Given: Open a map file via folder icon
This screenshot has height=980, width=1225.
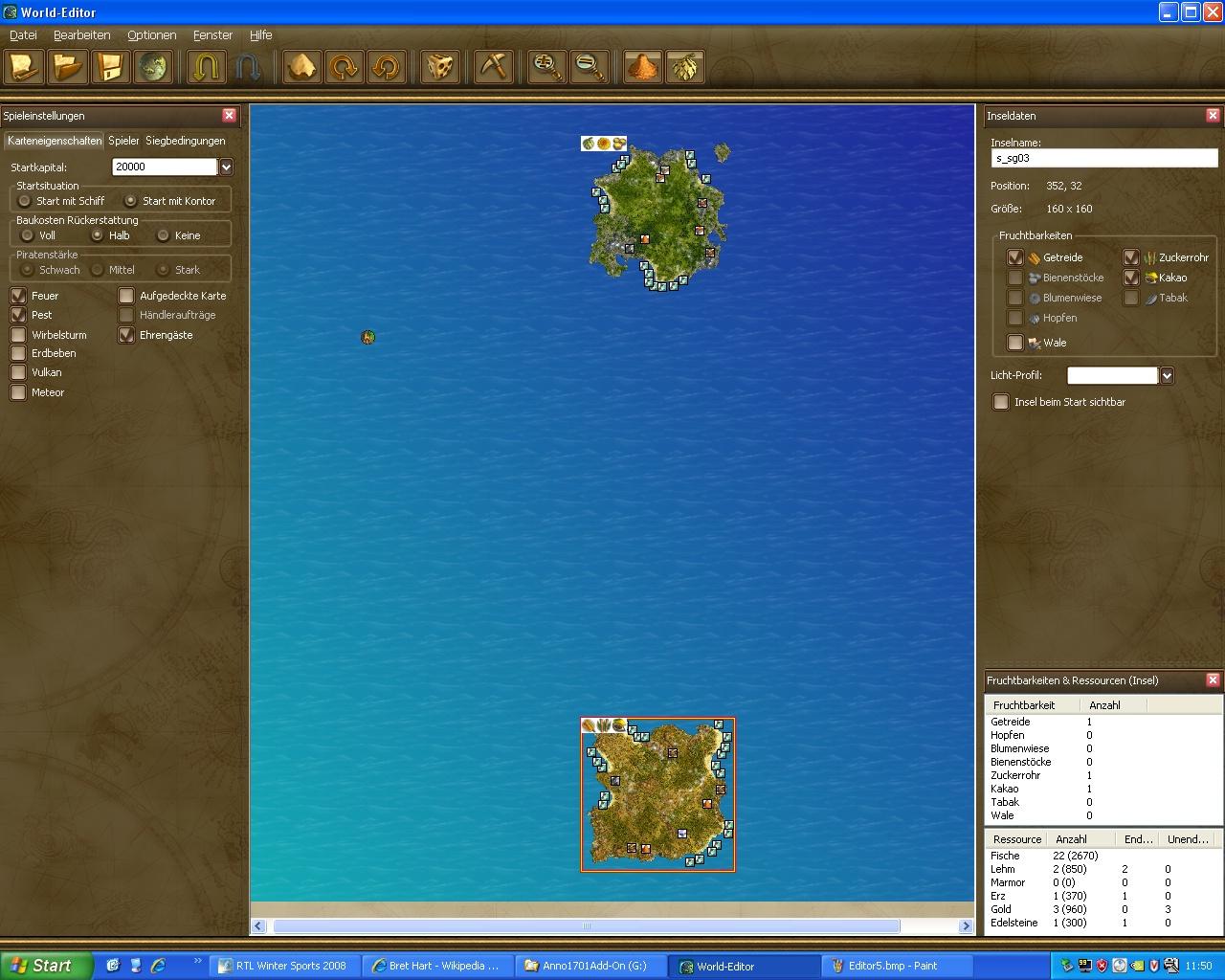Looking at the screenshot, I should (68, 67).
